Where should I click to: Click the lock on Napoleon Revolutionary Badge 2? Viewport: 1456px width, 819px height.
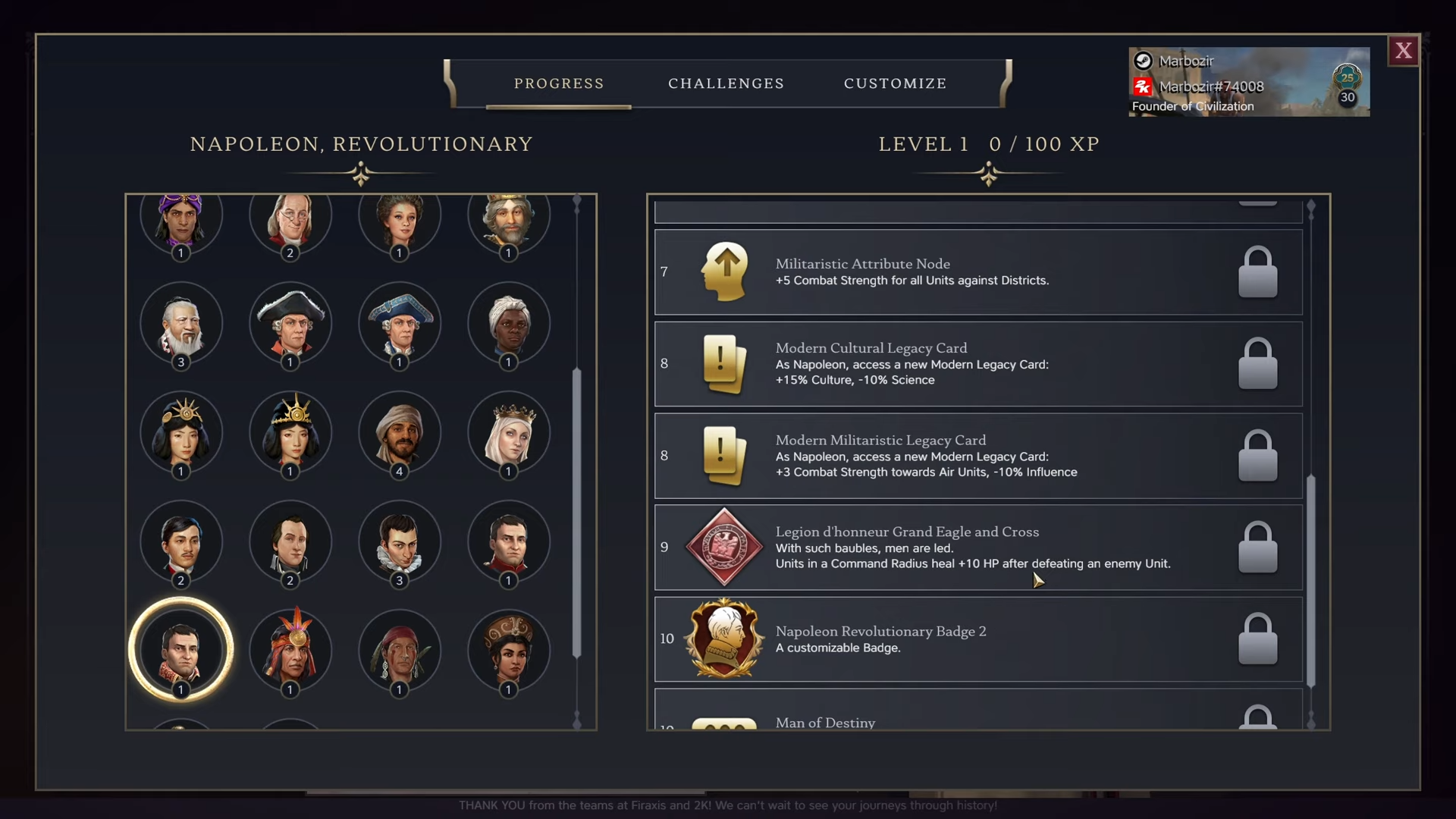tap(1258, 639)
